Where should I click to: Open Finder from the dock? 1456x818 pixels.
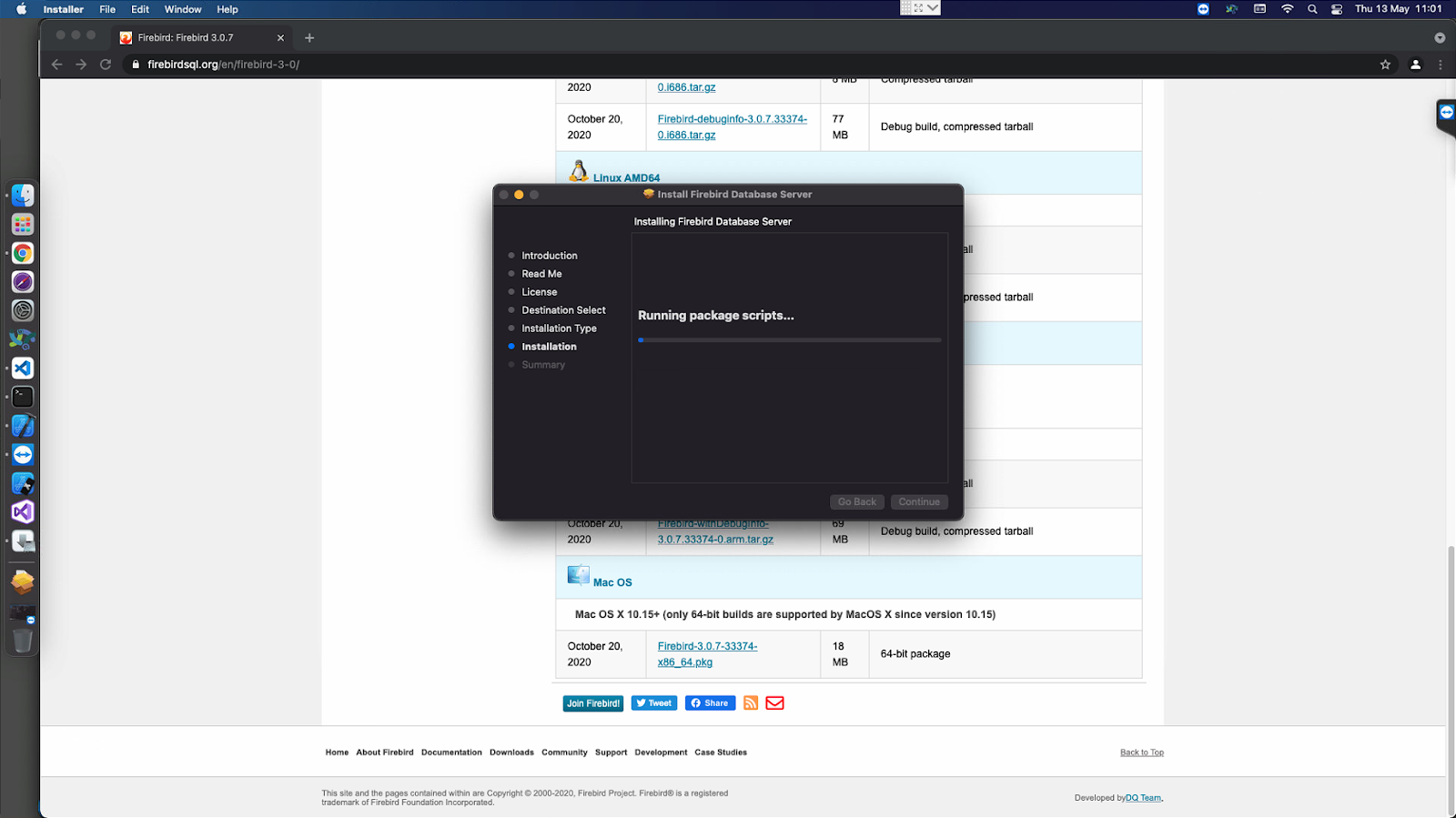23,196
